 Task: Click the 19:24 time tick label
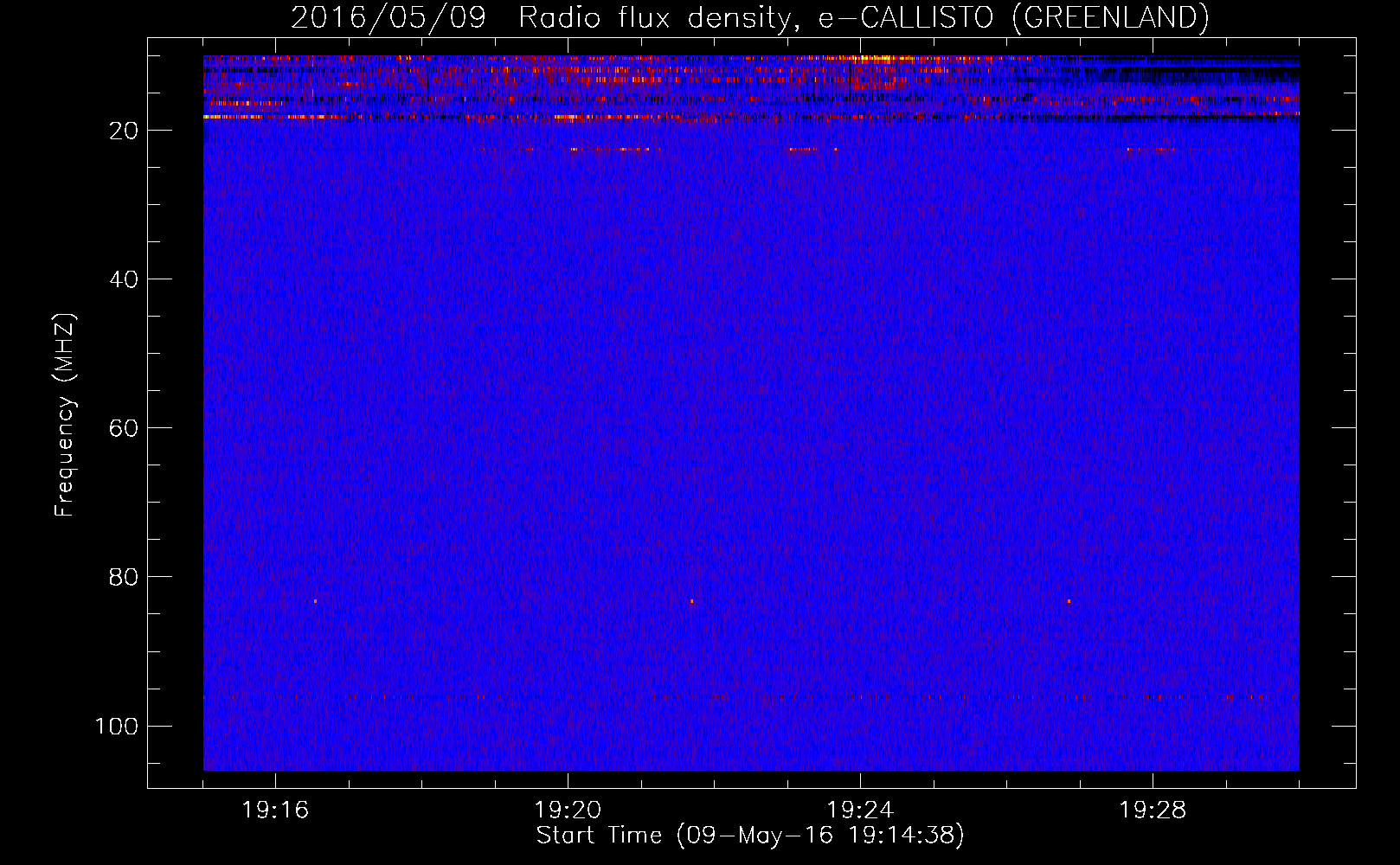coord(860,811)
